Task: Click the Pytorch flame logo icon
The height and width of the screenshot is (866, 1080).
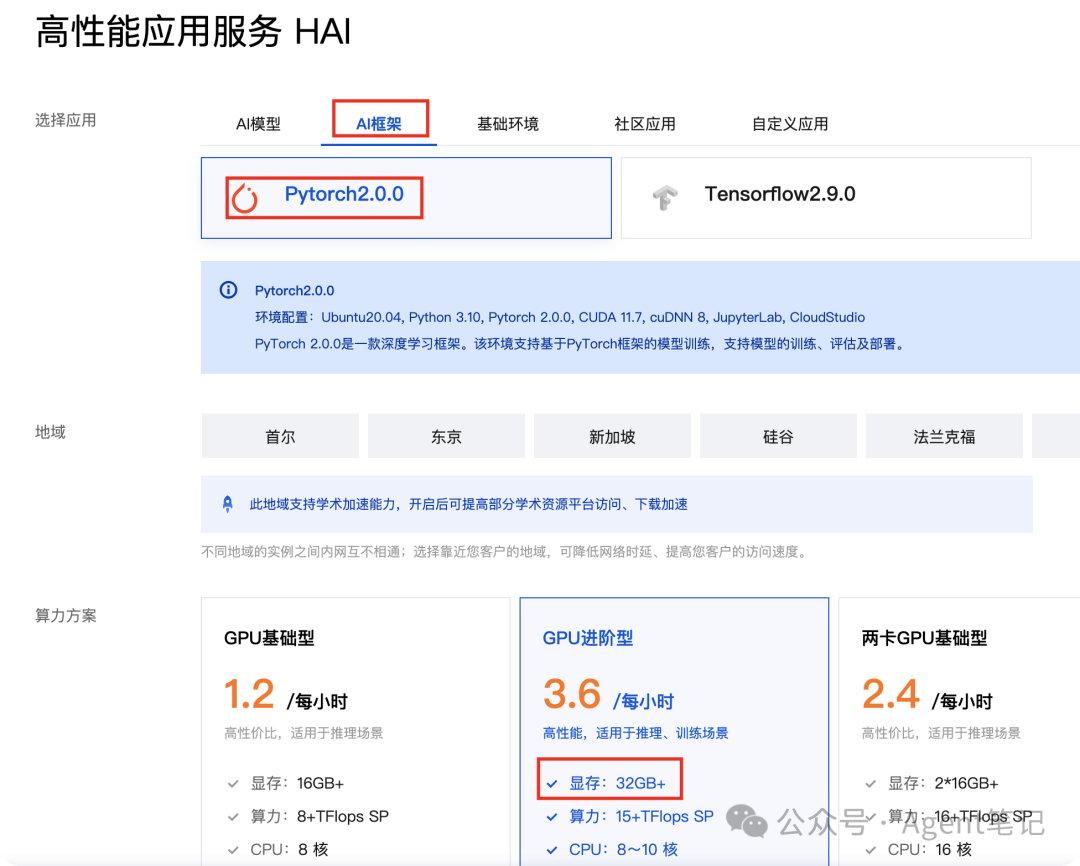Action: (245, 198)
